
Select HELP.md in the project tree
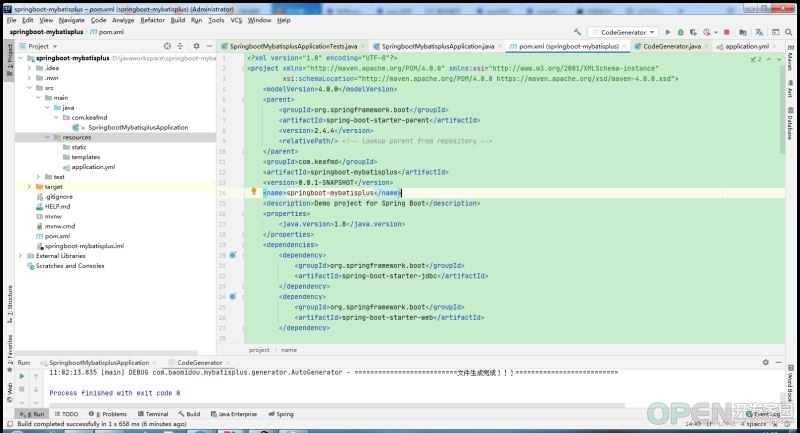(57, 207)
